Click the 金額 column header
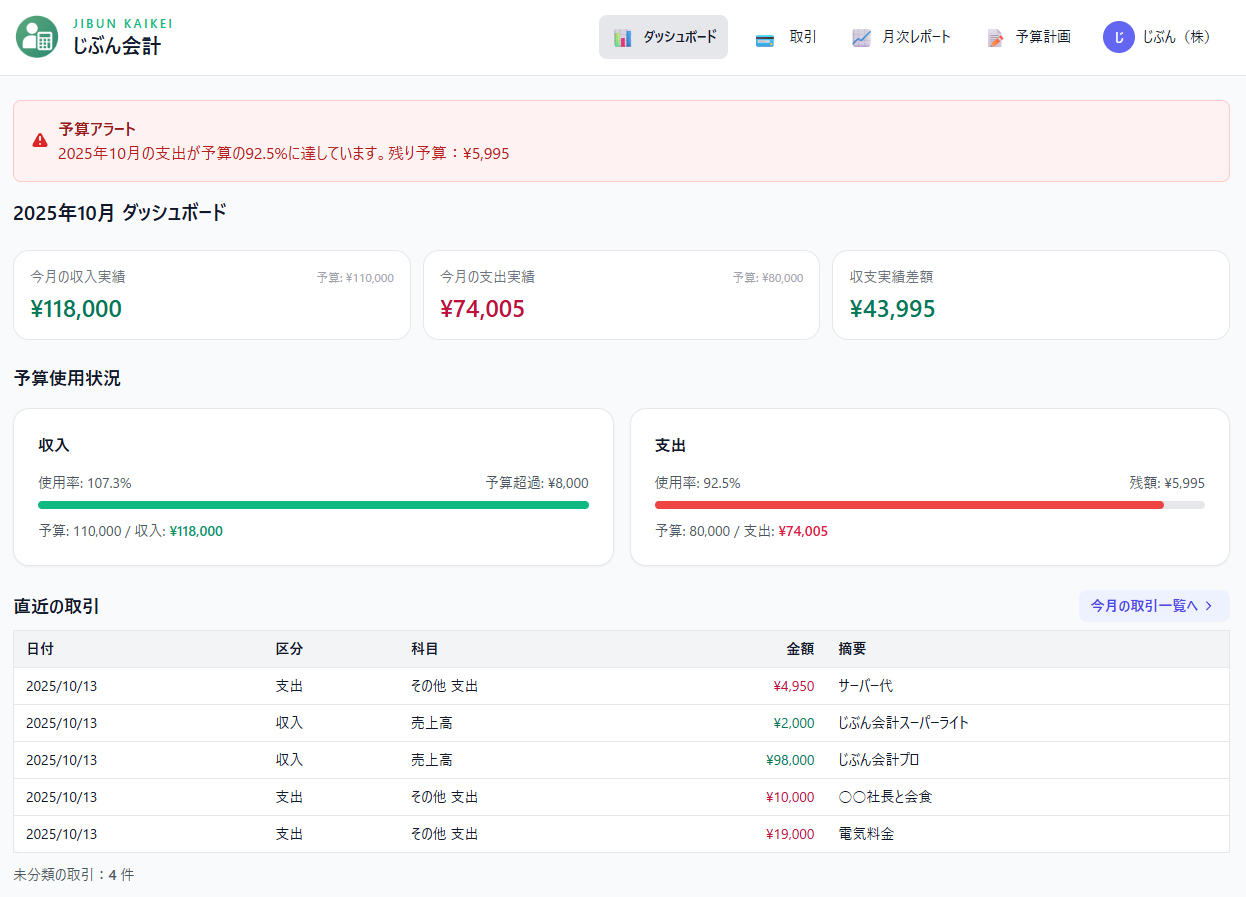Image resolution: width=1246 pixels, height=897 pixels. point(800,649)
